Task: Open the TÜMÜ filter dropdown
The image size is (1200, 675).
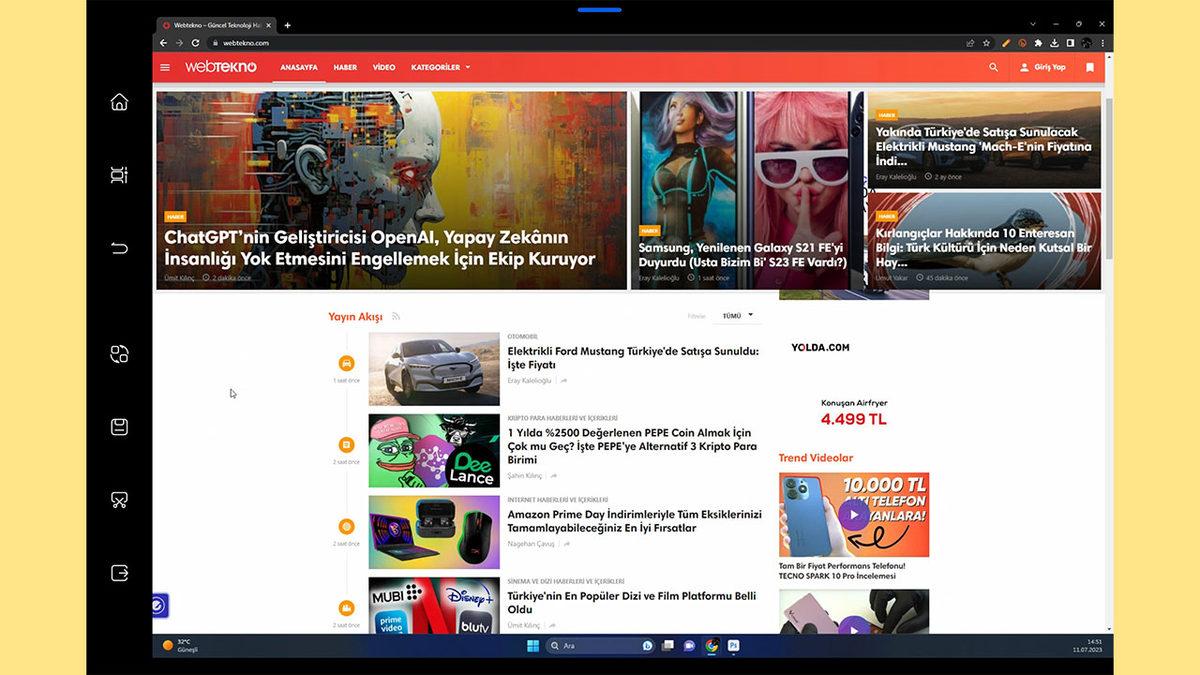Action: 738,316
